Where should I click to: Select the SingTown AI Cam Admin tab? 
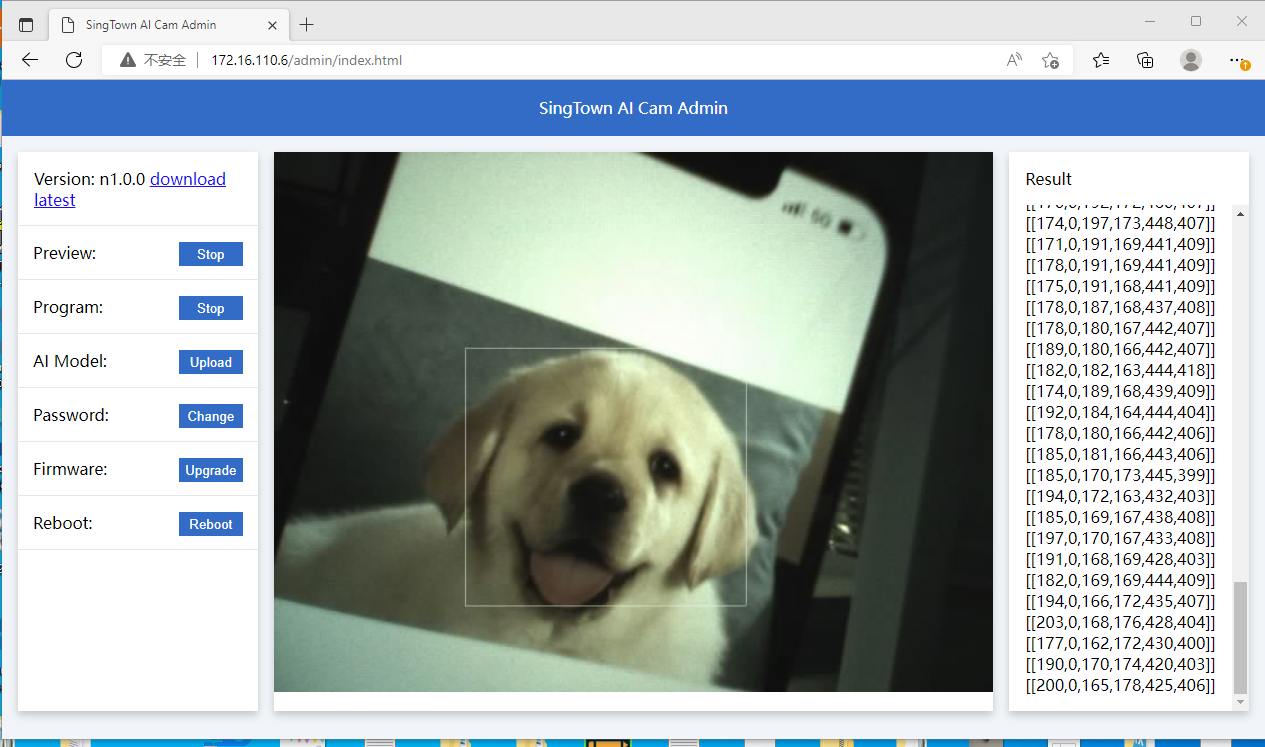click(x=150, y=25)
